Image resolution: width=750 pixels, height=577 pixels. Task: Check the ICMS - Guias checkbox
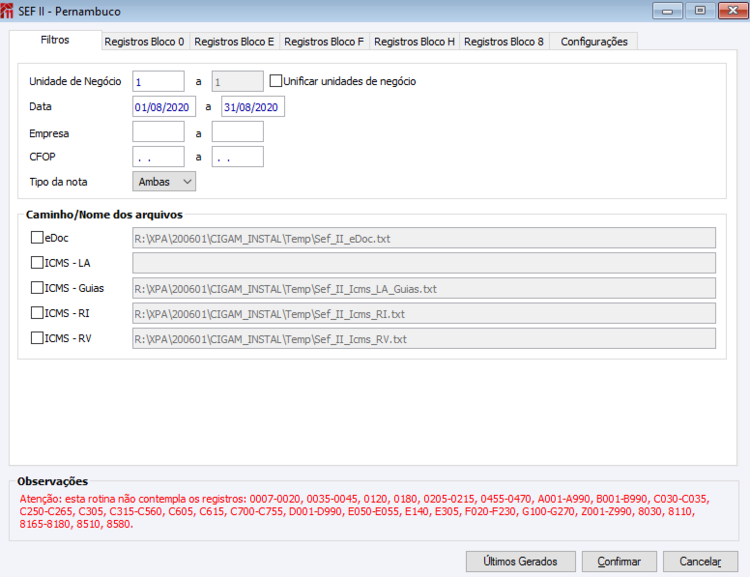37,288
